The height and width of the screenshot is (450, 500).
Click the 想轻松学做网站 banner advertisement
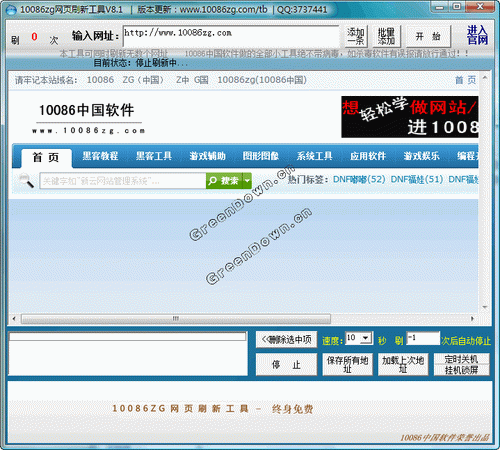pos(410,117)
